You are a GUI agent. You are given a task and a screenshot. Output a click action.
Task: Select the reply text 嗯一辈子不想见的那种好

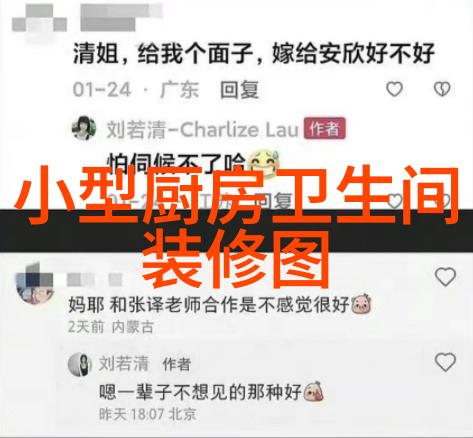[200, 392]
